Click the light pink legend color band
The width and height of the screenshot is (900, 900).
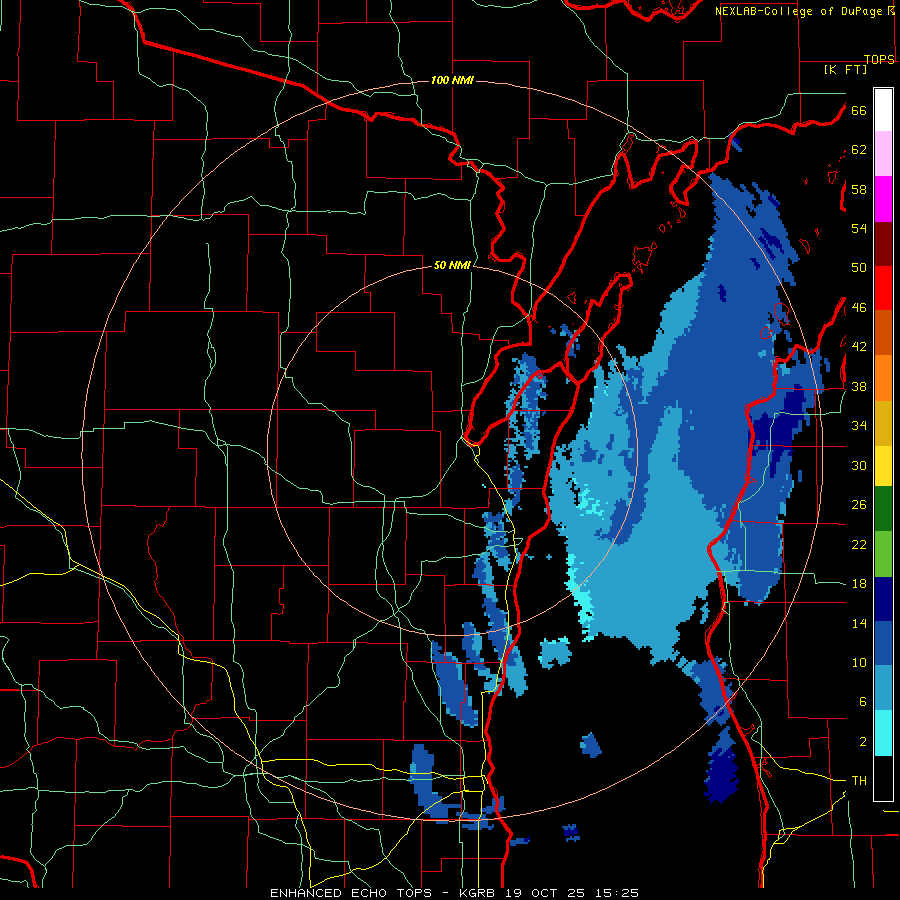883,154
